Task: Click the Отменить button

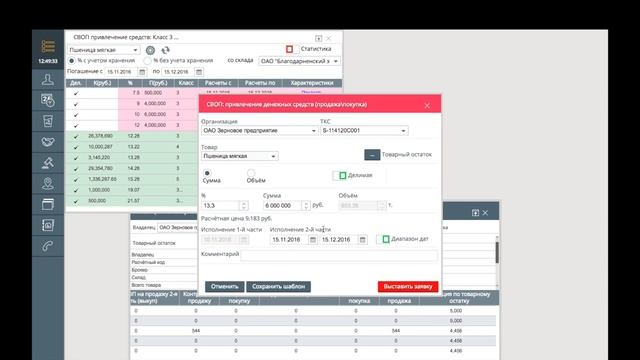Action: click(224, 287)
